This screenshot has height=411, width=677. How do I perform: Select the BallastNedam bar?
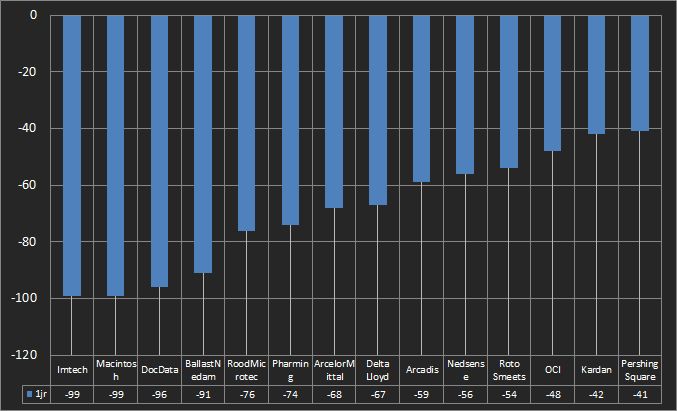coord(203,144)
